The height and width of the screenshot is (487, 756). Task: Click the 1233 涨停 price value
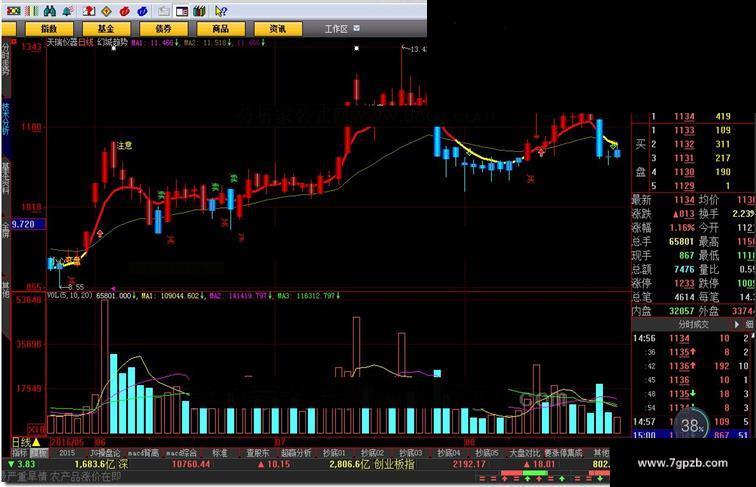[684, 283]
